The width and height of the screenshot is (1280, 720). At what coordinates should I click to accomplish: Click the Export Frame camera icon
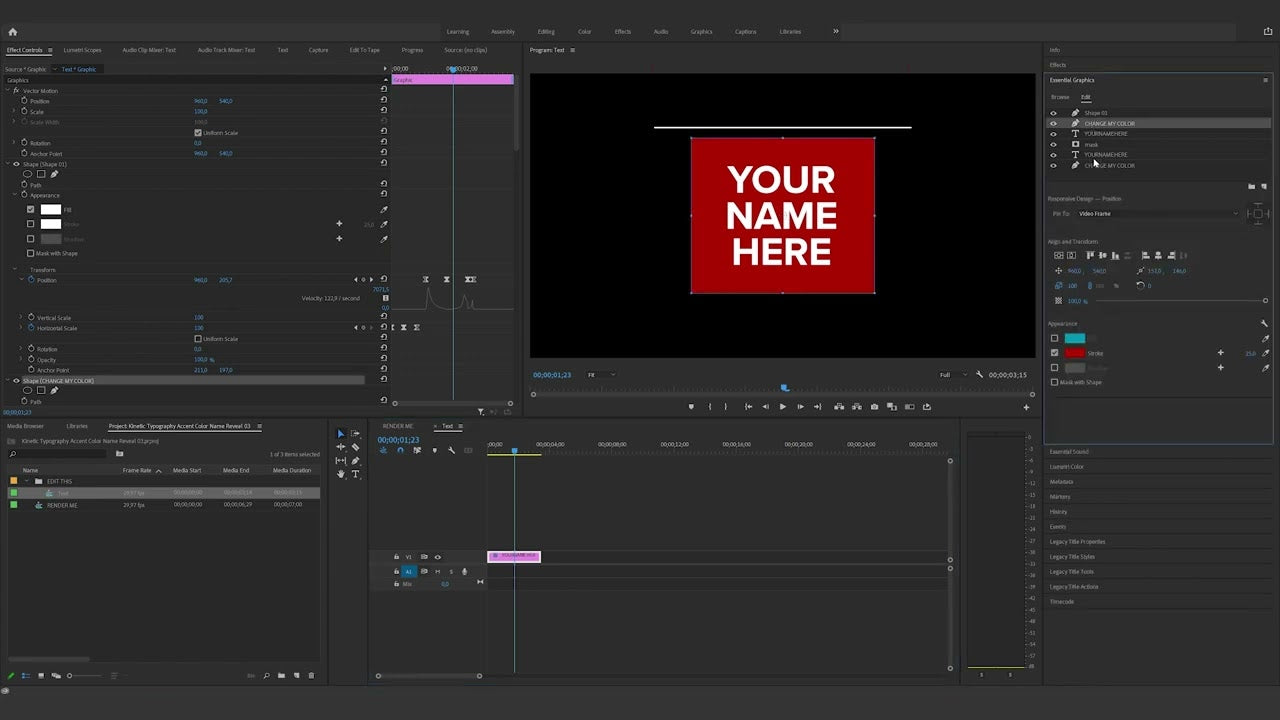tap(874, 406)
